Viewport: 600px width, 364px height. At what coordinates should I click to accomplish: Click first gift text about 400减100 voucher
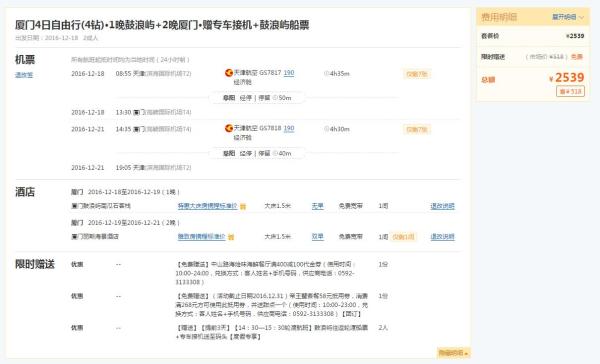click(x=266, y=273)
